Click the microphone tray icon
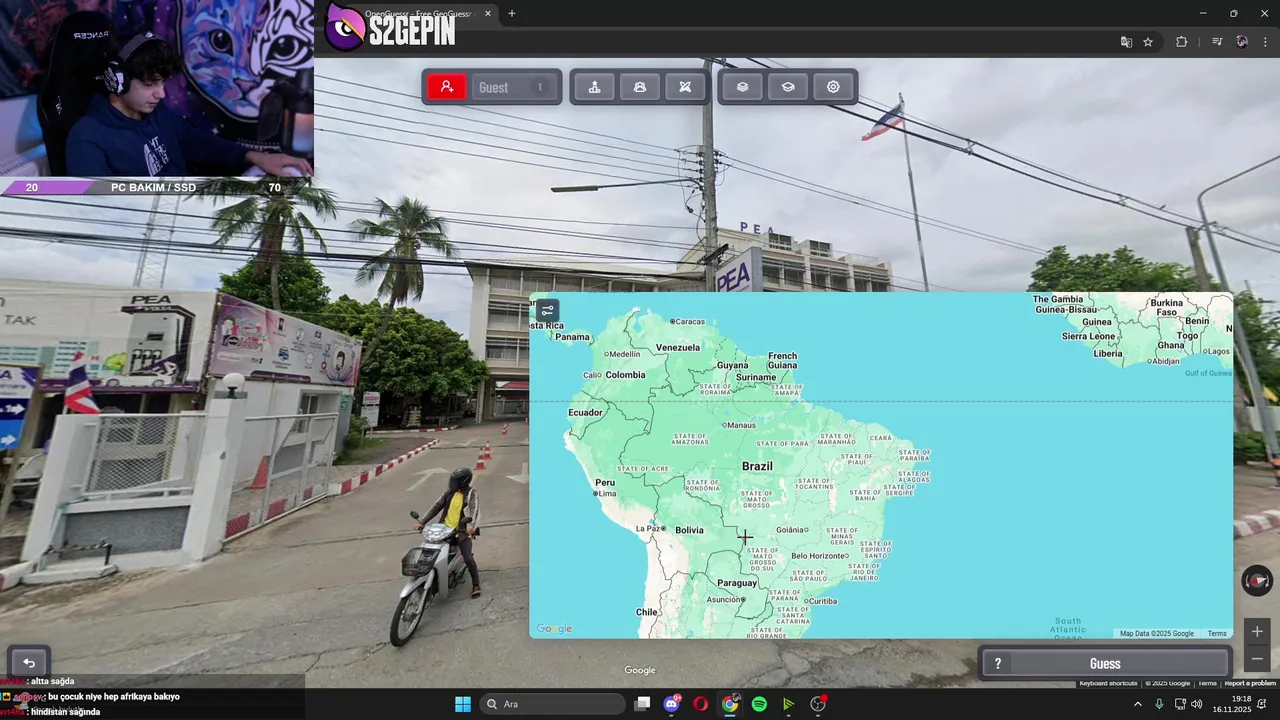 click(x=1159, y=704)
